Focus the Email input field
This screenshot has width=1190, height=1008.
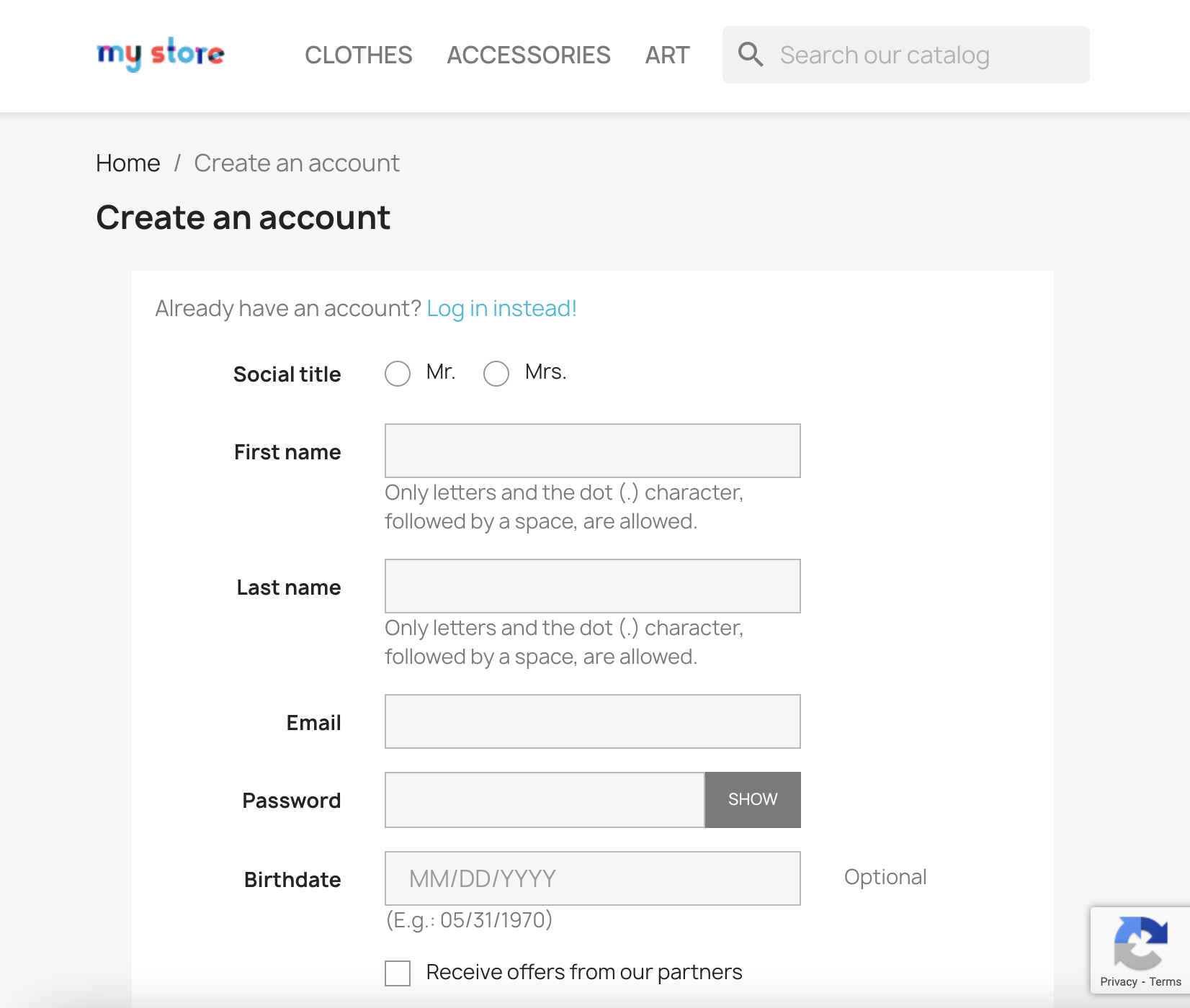coord(591,721)
